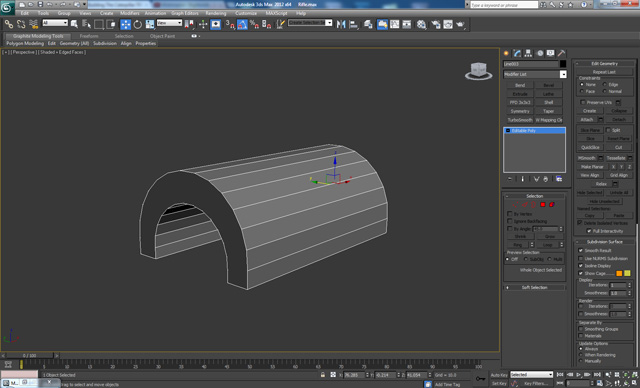Select Polygon sub-object level icon
Viewport: 640px width, 388px height.
[543, 204]
